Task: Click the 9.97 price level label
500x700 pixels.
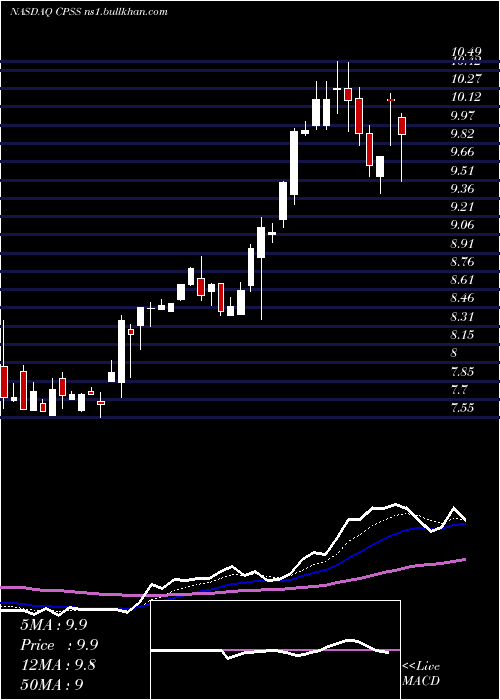Action: (x=464, y=116)
